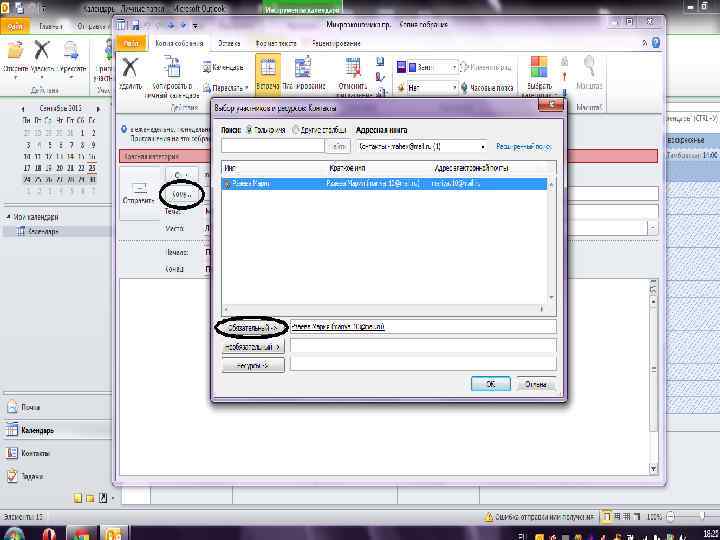This screenshot has height=540, width=720.
Task: Click the send/receive error warning icon in status bar
Action: click(489, 517)
